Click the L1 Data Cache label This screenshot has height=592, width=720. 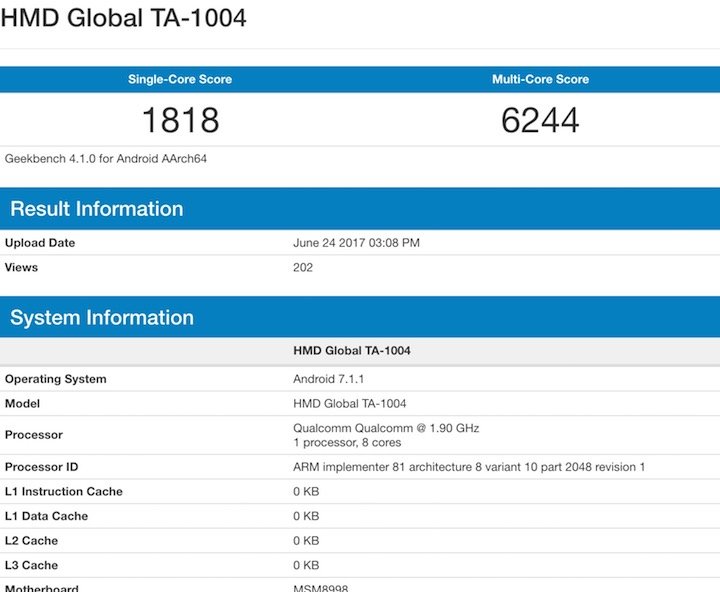click(x=46, y=516)
